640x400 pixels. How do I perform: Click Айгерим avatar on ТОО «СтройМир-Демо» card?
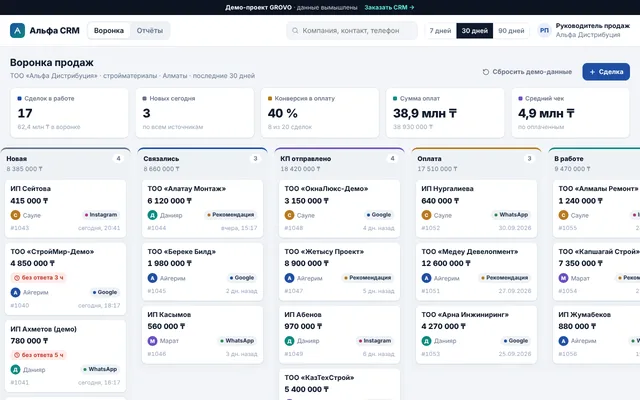click(15, 292)
